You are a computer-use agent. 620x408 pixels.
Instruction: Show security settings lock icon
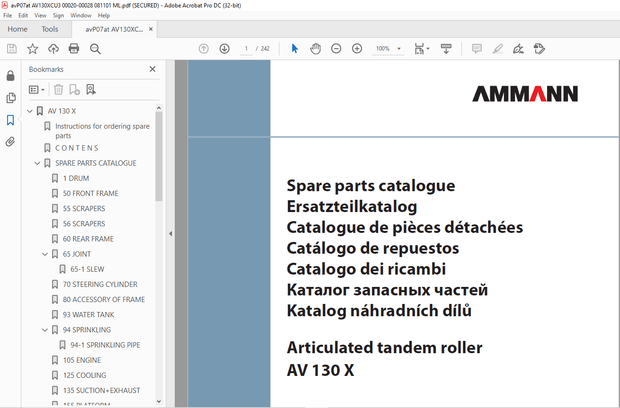pyautogui.click(x=11, y=76)
